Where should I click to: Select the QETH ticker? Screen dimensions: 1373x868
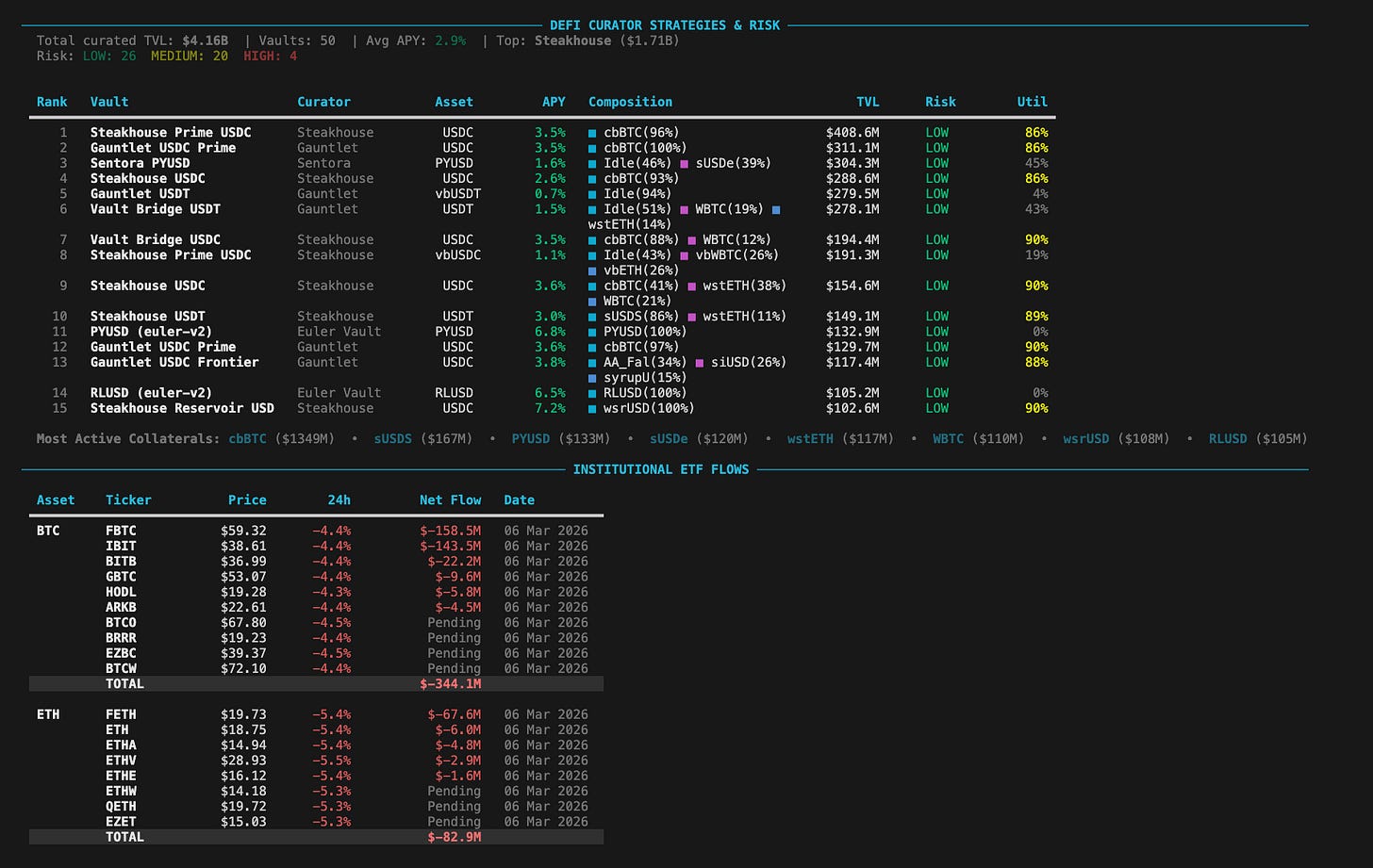point(121,807)
